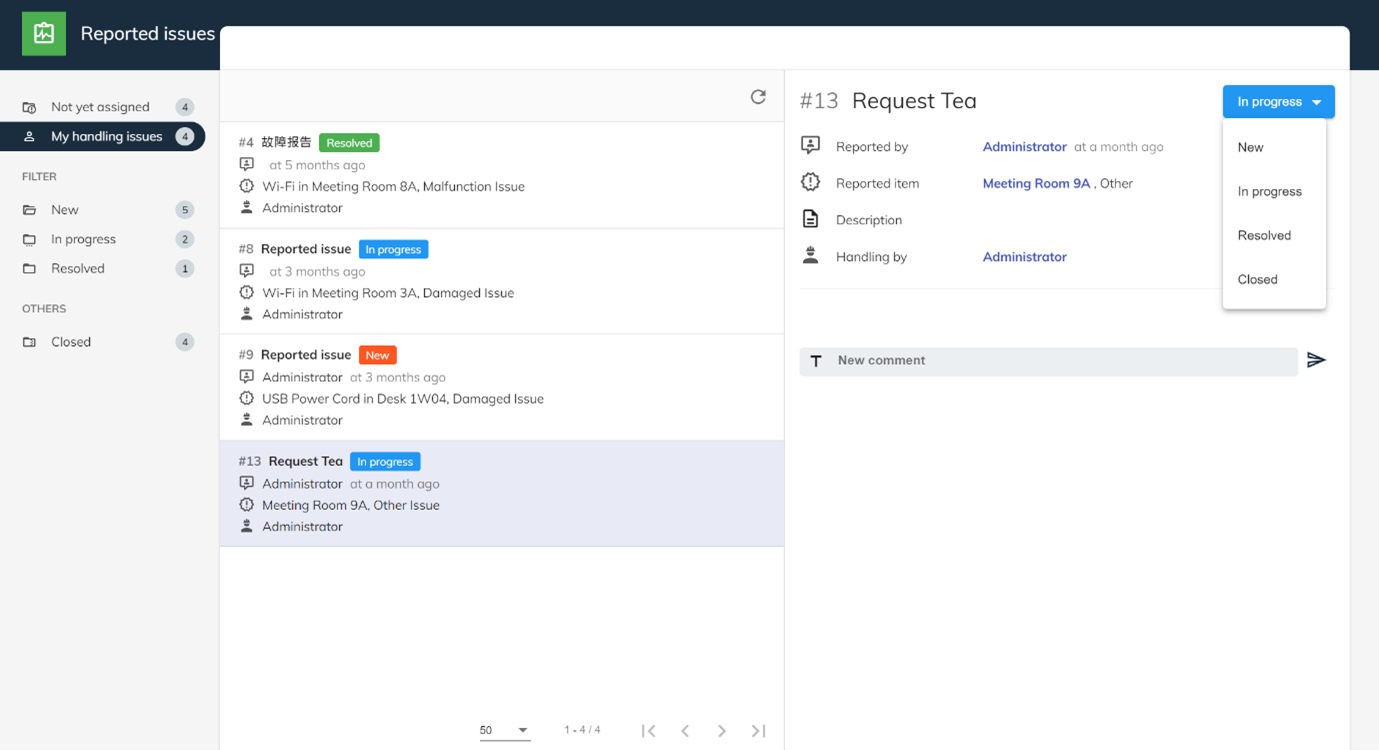Click the refresh icon above issue list
The width and height of the screenshot is (1379, 750).
click(758, 97)
